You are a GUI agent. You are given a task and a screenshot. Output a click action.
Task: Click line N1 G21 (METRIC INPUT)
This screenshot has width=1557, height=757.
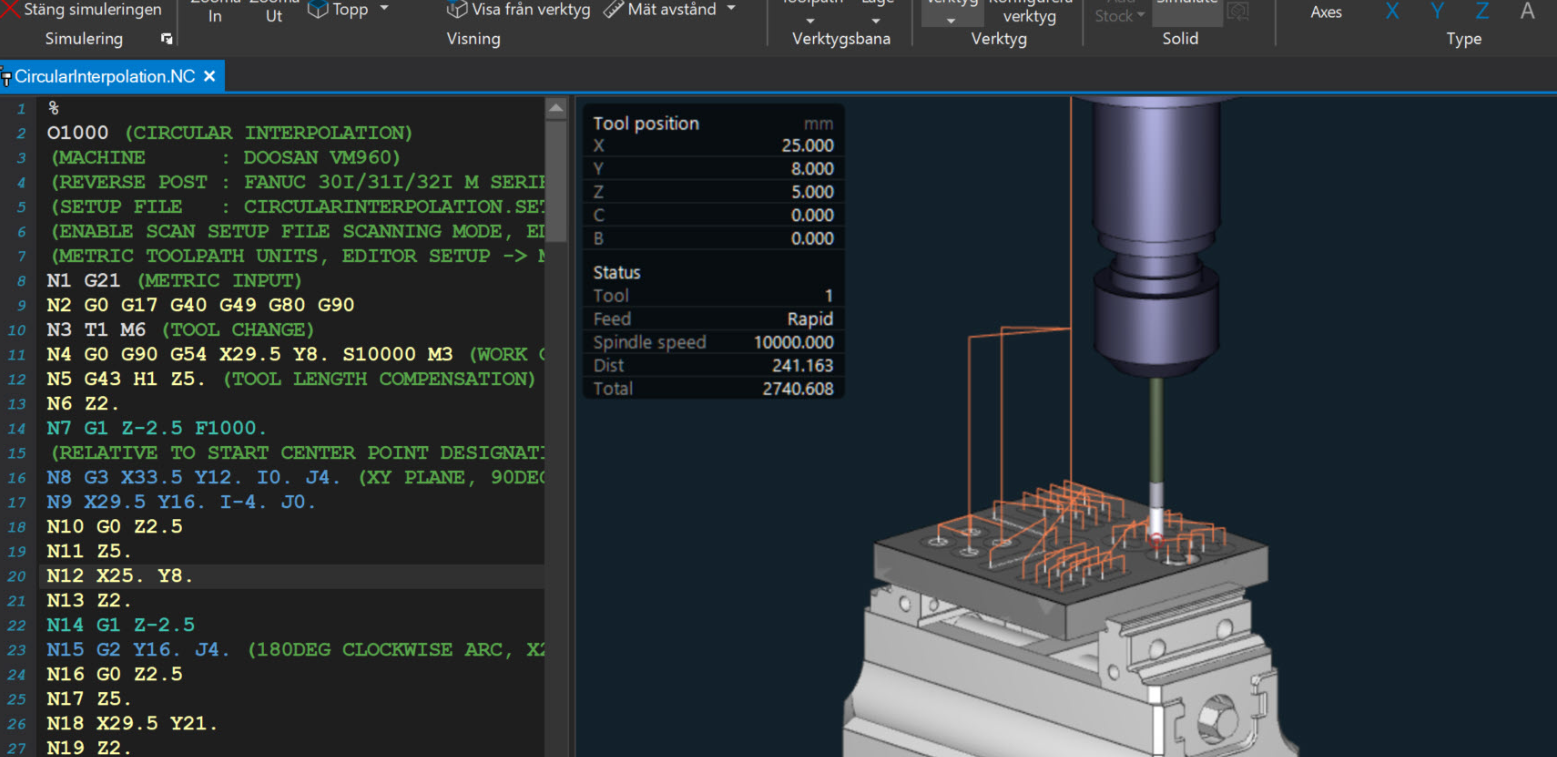pyautogui.click(x=174, y=281)
